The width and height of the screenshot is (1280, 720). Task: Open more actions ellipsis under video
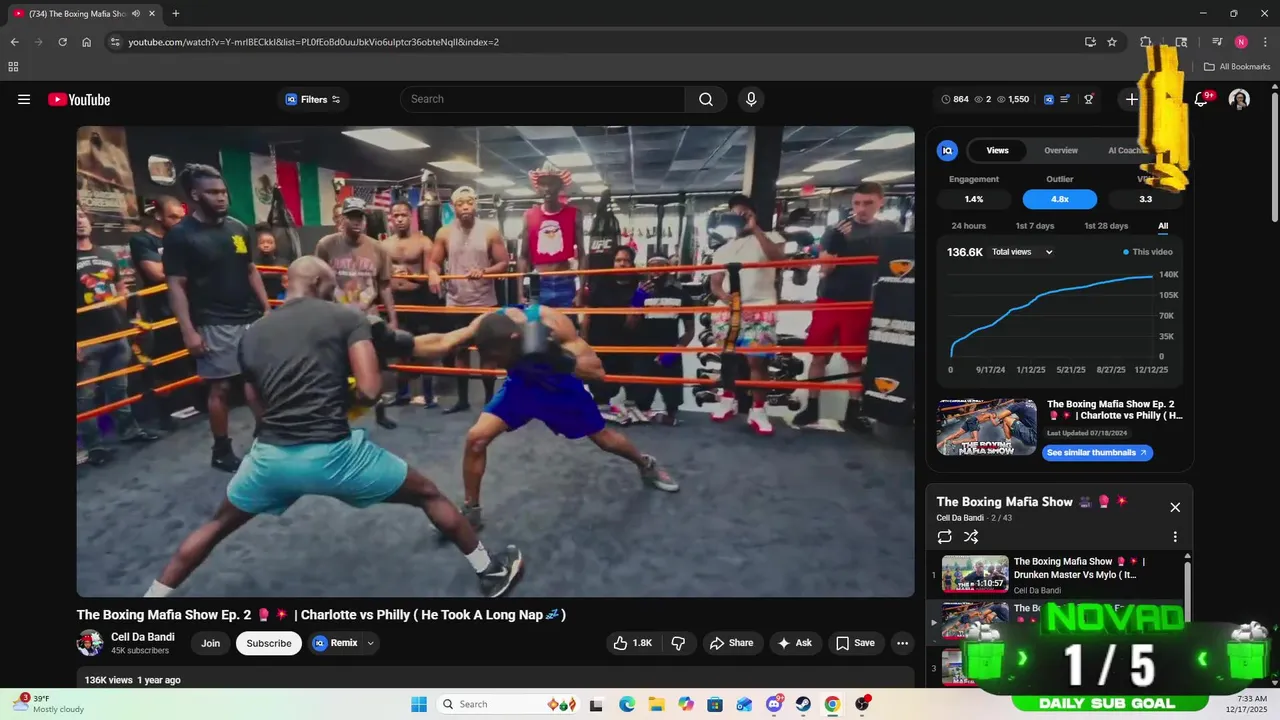903,643
